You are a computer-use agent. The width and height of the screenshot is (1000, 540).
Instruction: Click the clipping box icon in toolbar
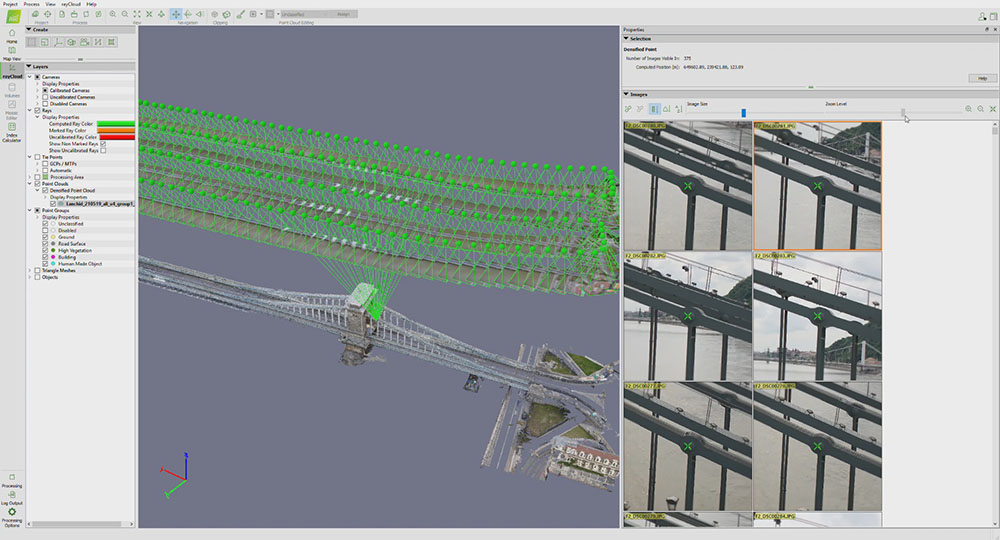click(214, 14)
